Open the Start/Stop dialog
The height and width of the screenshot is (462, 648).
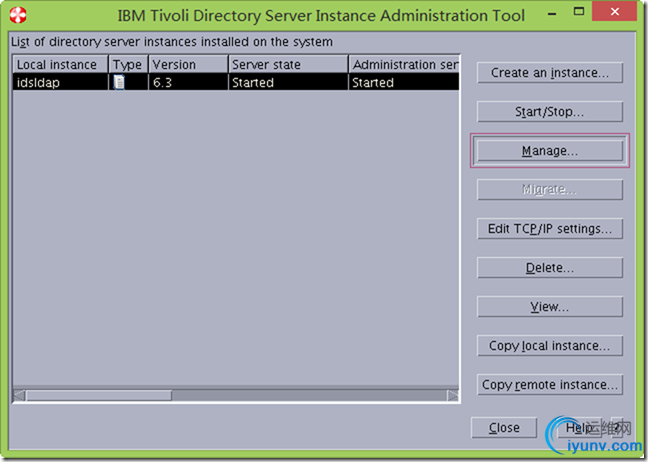[550, 112]
